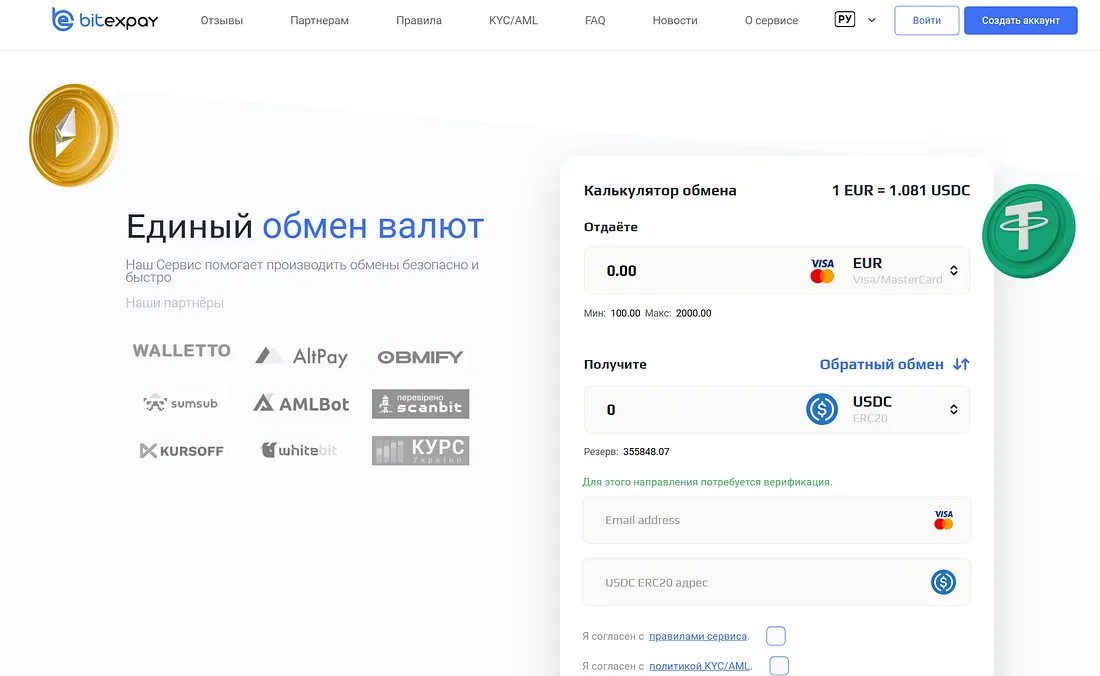Focus the USDC ERC20 адрес input field

coord(777,582)
